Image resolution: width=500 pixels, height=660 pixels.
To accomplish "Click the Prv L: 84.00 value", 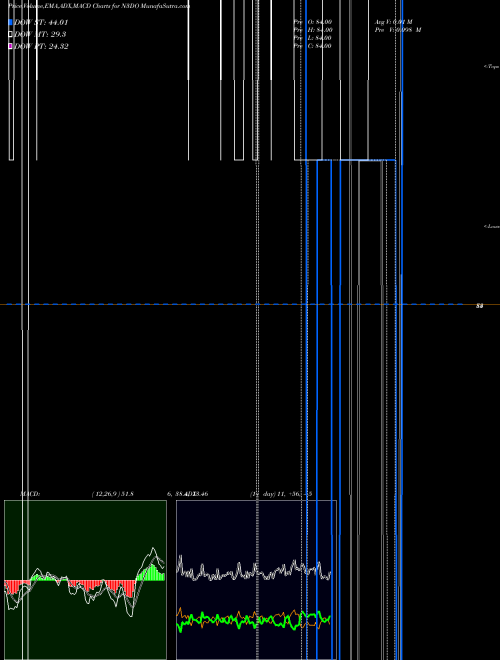I will point(313,38).
